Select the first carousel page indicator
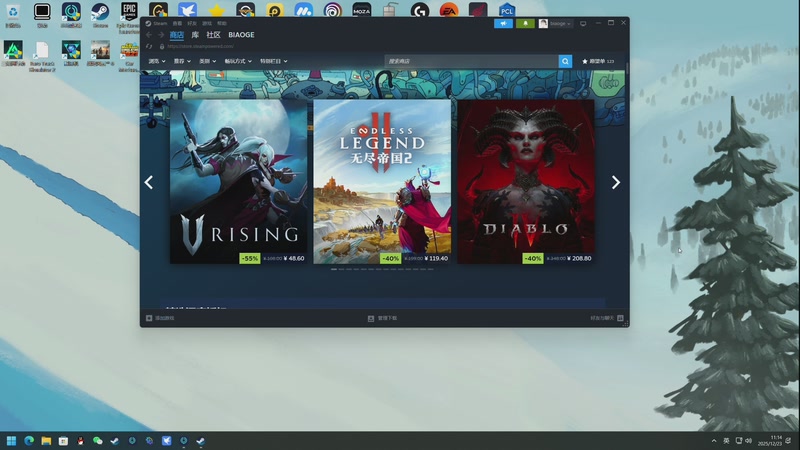The image size is (800, 450). (334, 269)
